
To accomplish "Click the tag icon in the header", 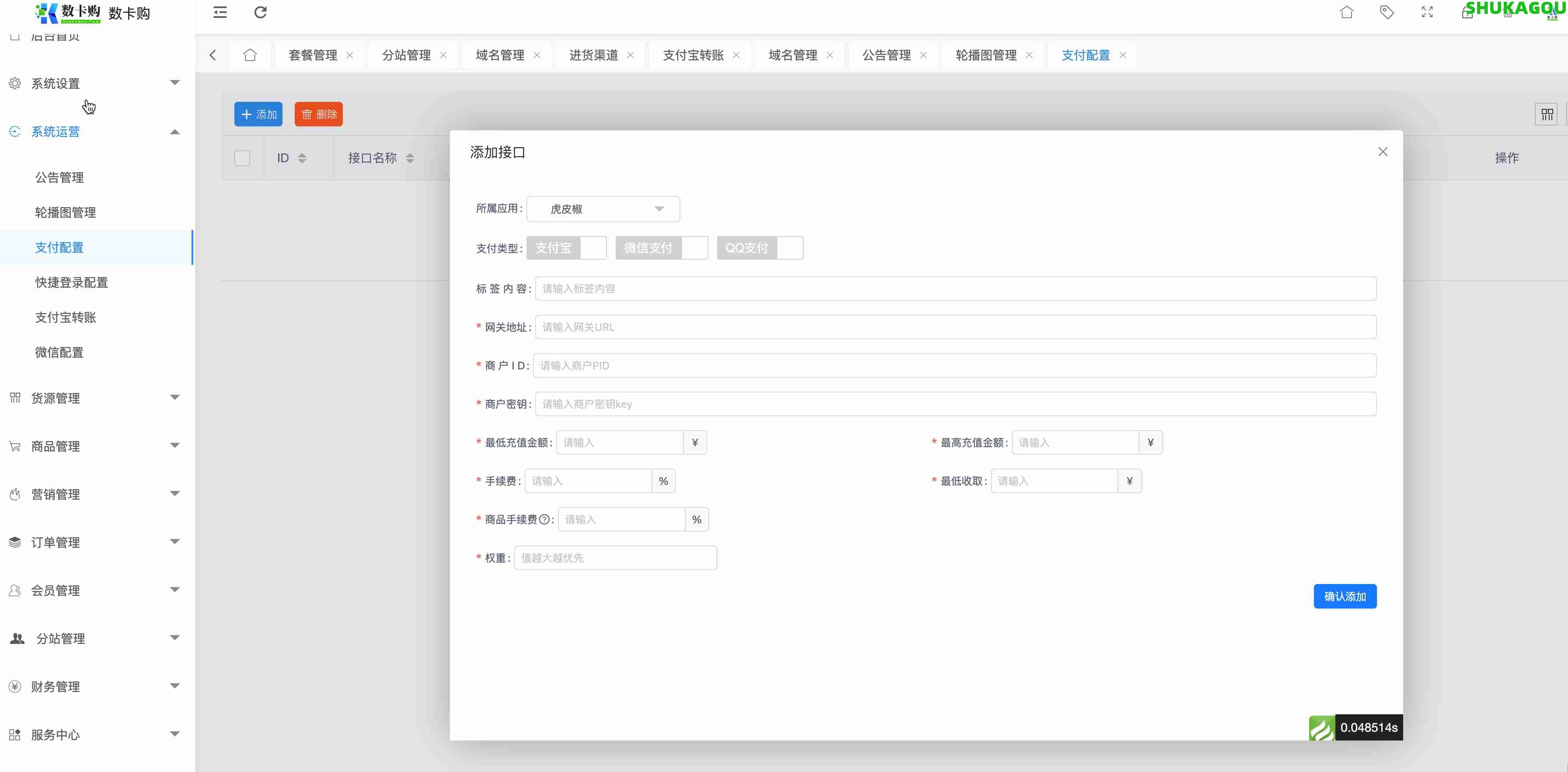I will click(1387, 11).
